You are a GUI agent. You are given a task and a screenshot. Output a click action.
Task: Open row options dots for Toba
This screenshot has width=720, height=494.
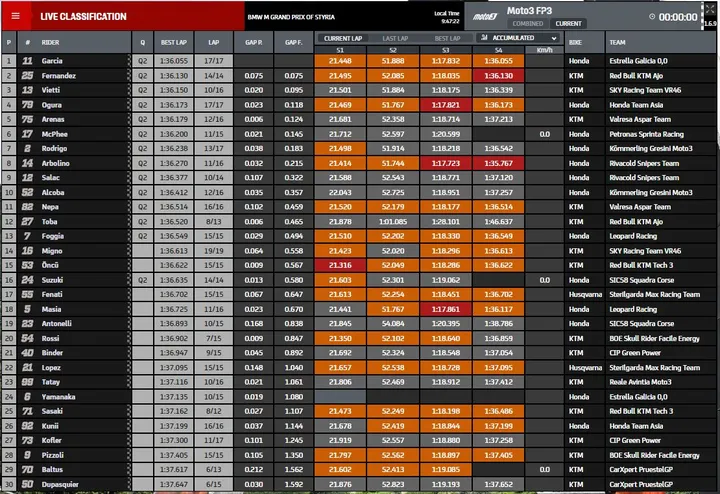point(129,221)
